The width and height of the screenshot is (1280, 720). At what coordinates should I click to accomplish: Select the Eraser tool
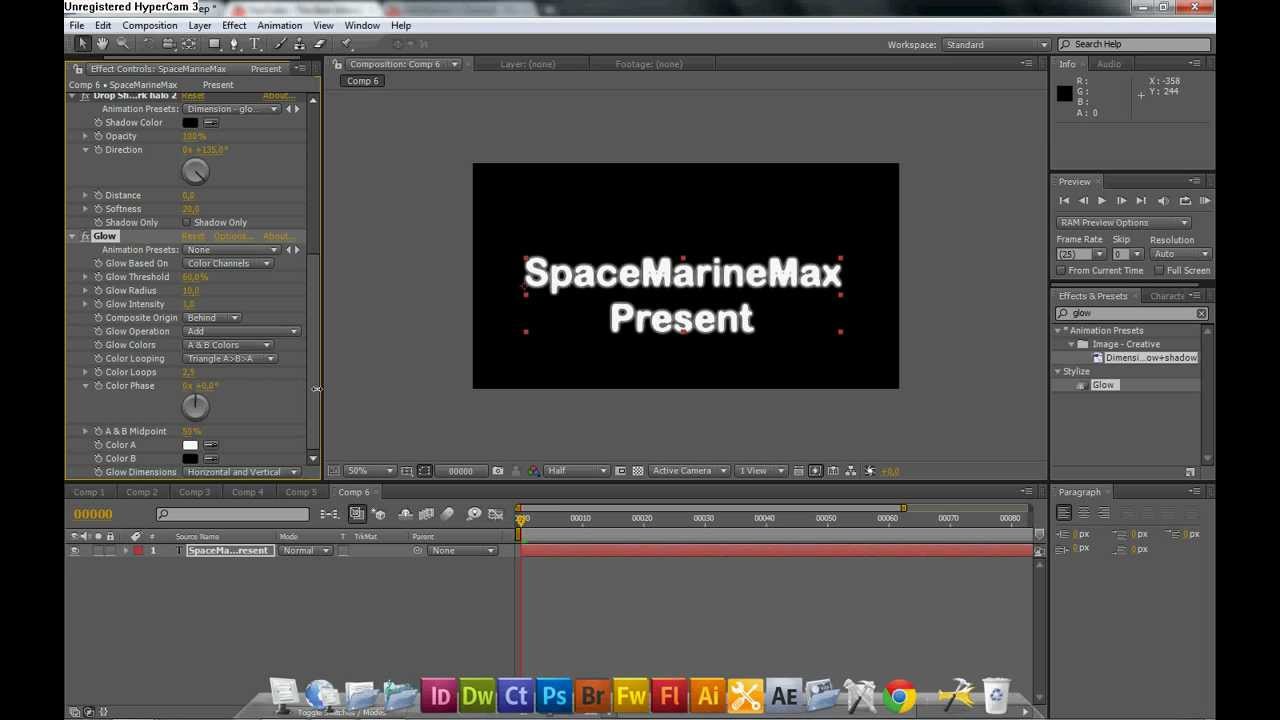[319, 44]
